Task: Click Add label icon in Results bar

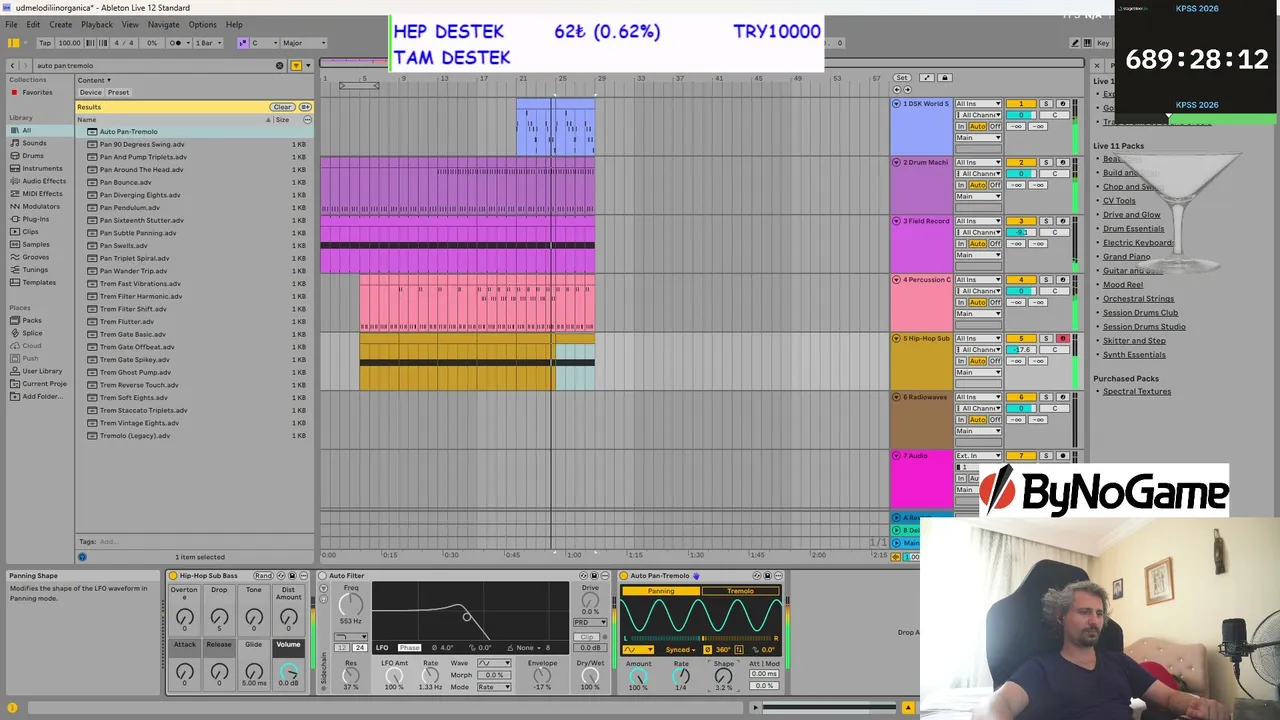Action: pyautogui.click(x=305, y=107)
